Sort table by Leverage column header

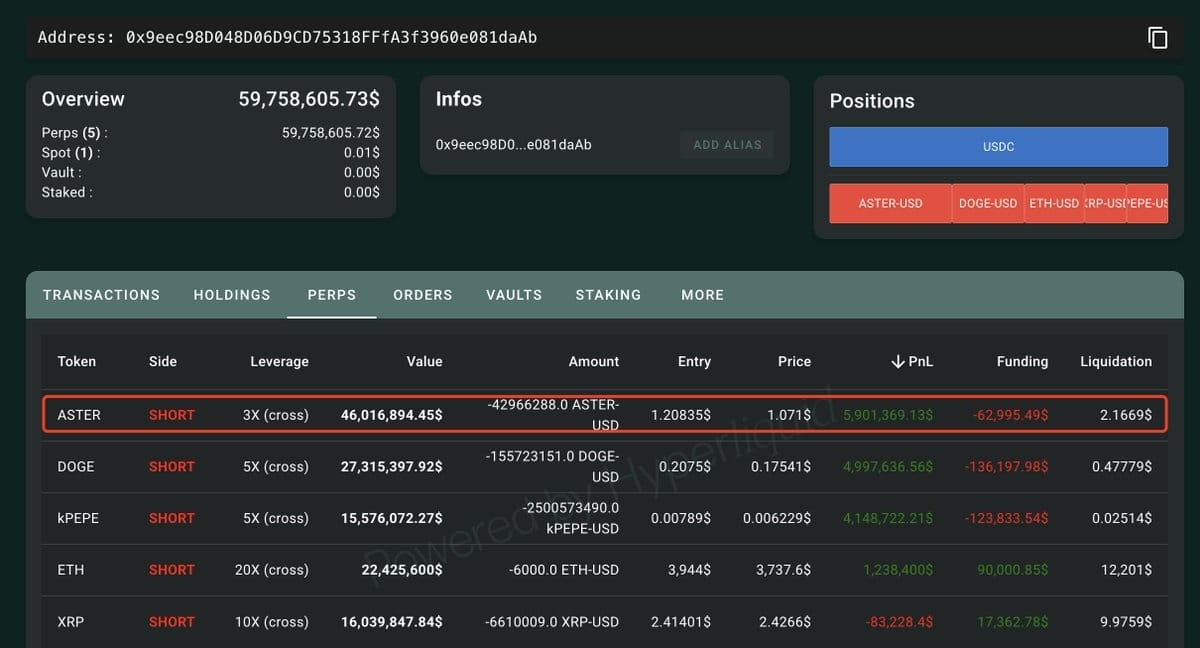click(x=279, y=362)
